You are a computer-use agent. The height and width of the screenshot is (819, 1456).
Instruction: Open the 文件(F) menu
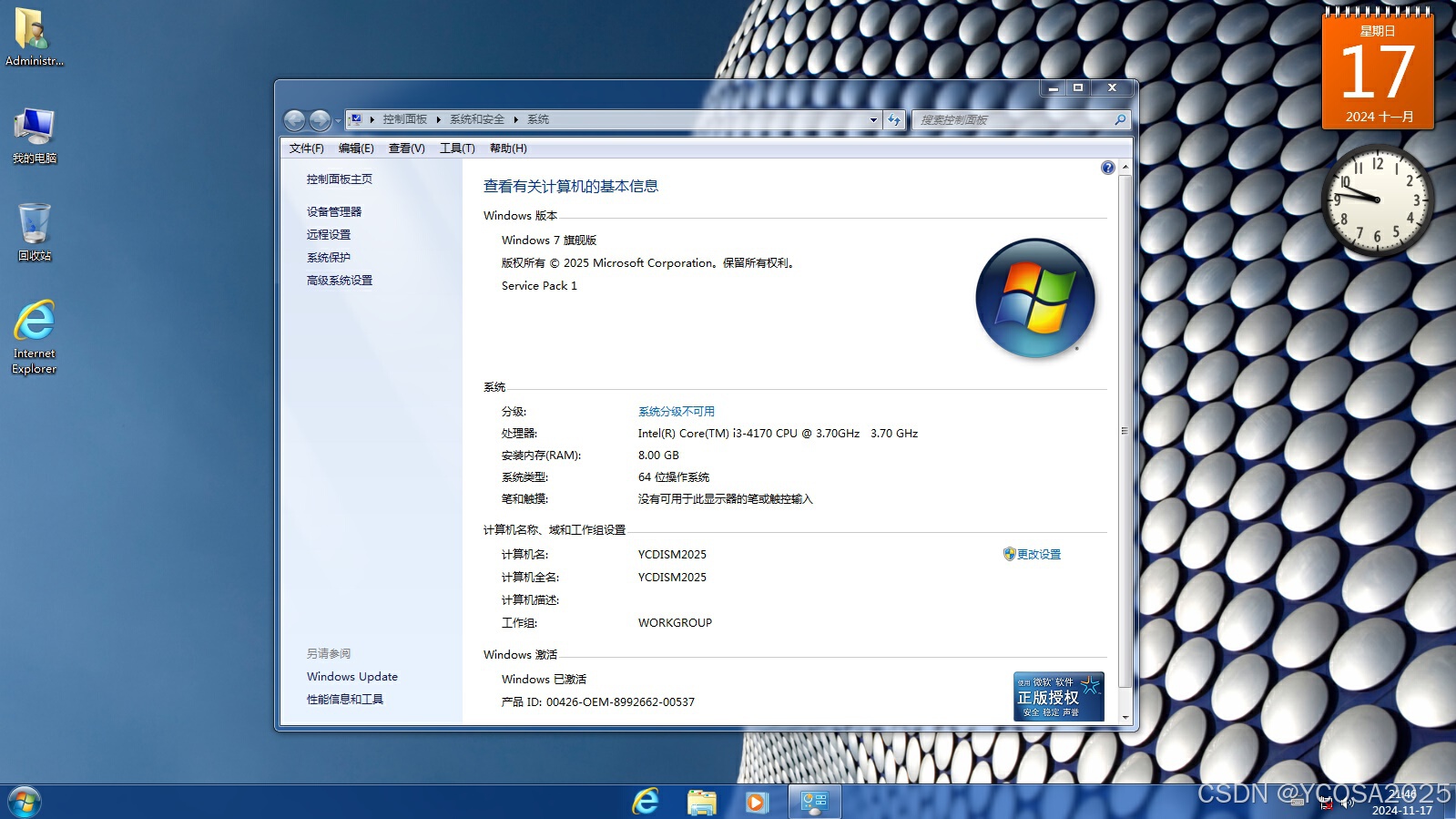[x=307, y=148]
